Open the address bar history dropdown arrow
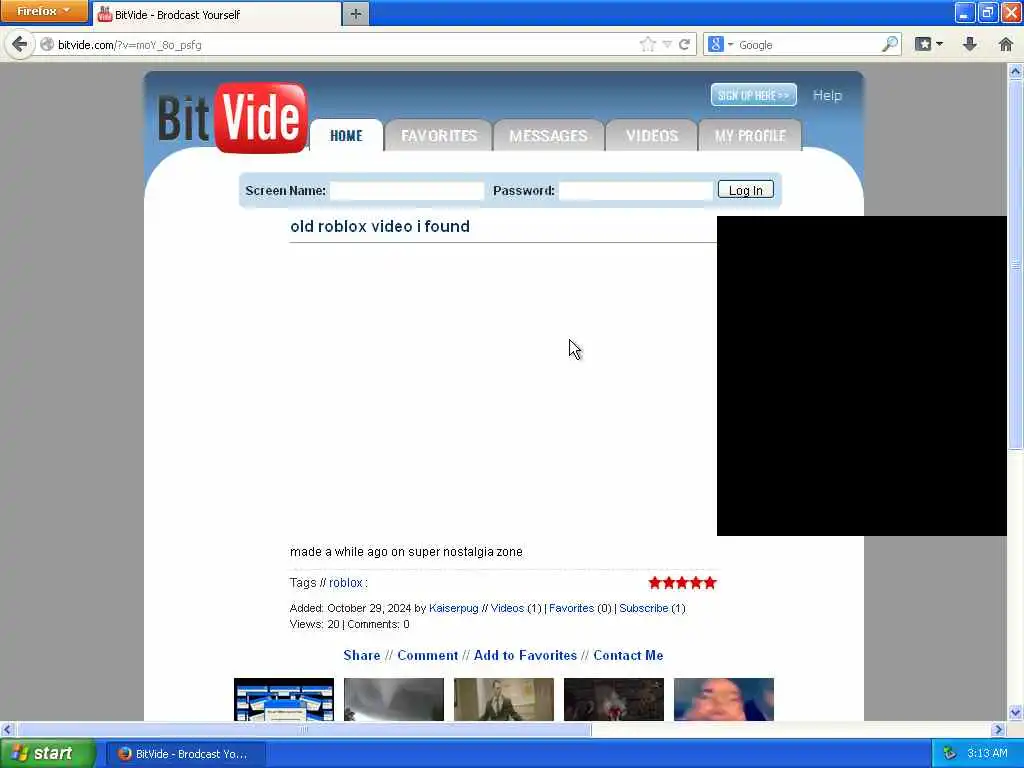This screenshot has width=1024, height=768. [x=667, y=44]
